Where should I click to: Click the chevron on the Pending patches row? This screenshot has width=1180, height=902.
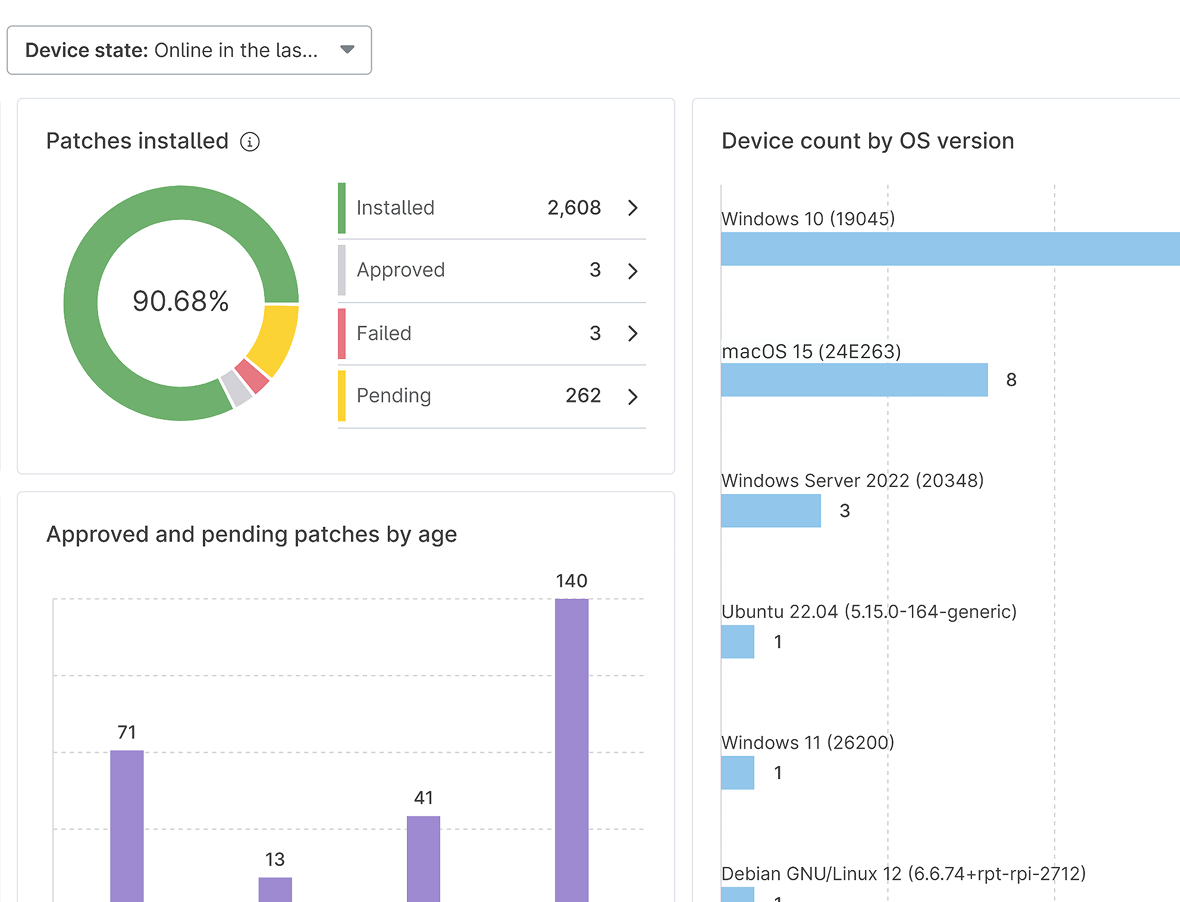click(631, 396)
